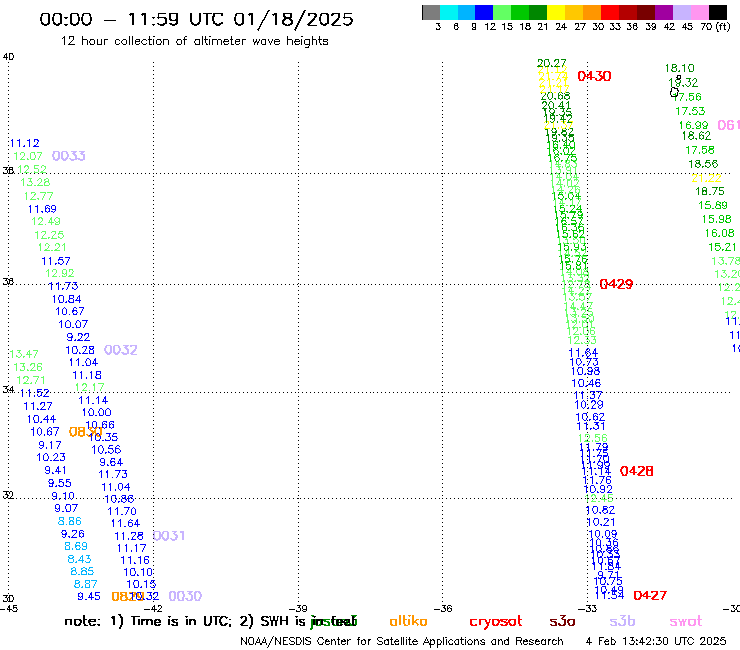Screen dimensions: 740x650
Task: Select the 16.08 wave height value
Action: (x=719, y=233)
